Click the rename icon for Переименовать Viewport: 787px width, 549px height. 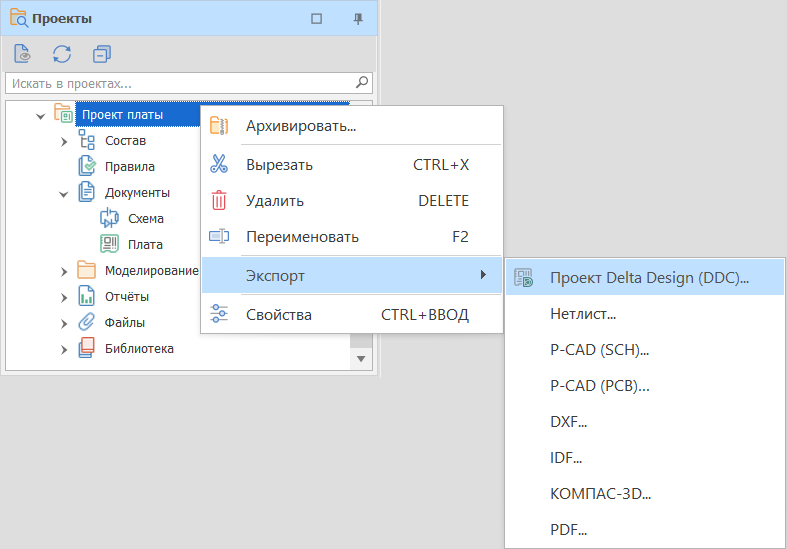coord(219,236)
